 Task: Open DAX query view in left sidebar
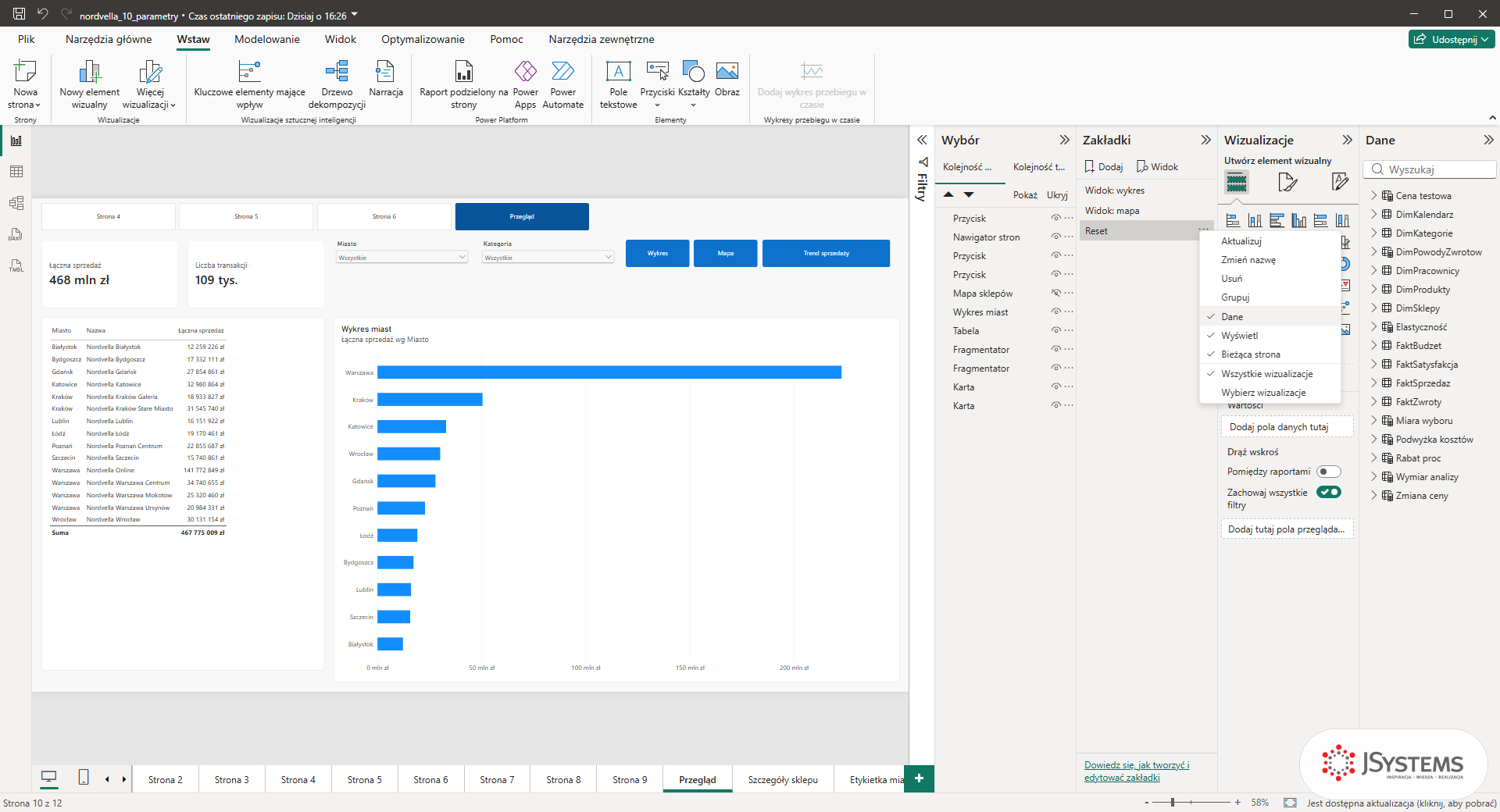16,234
